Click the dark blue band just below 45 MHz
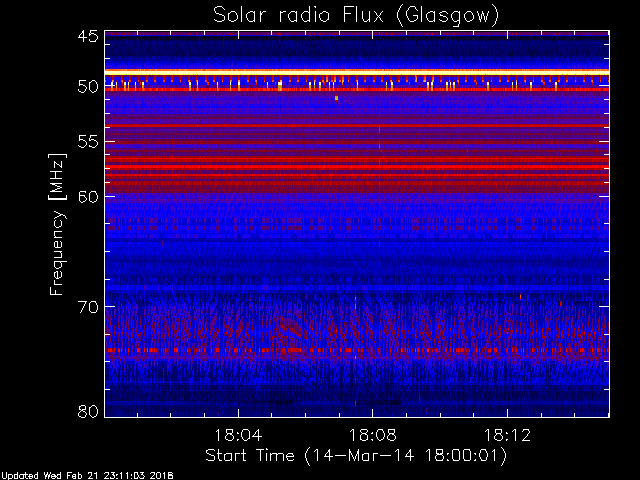This screenshot has width=640, height=480. coord(356,40)
